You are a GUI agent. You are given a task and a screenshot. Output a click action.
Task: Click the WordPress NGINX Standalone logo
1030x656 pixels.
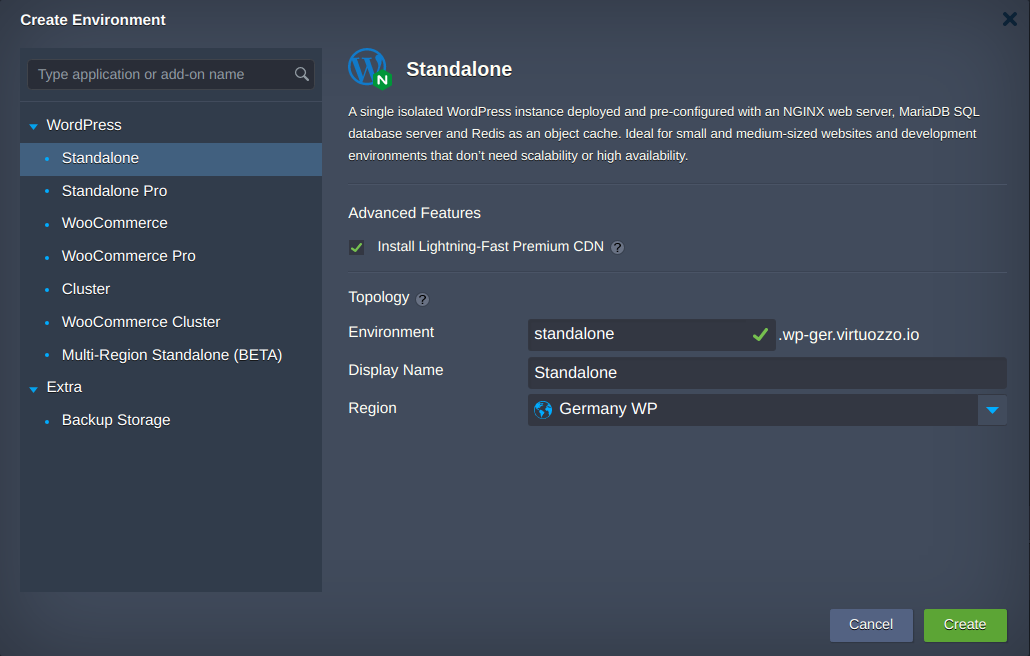tap(368, 69)
